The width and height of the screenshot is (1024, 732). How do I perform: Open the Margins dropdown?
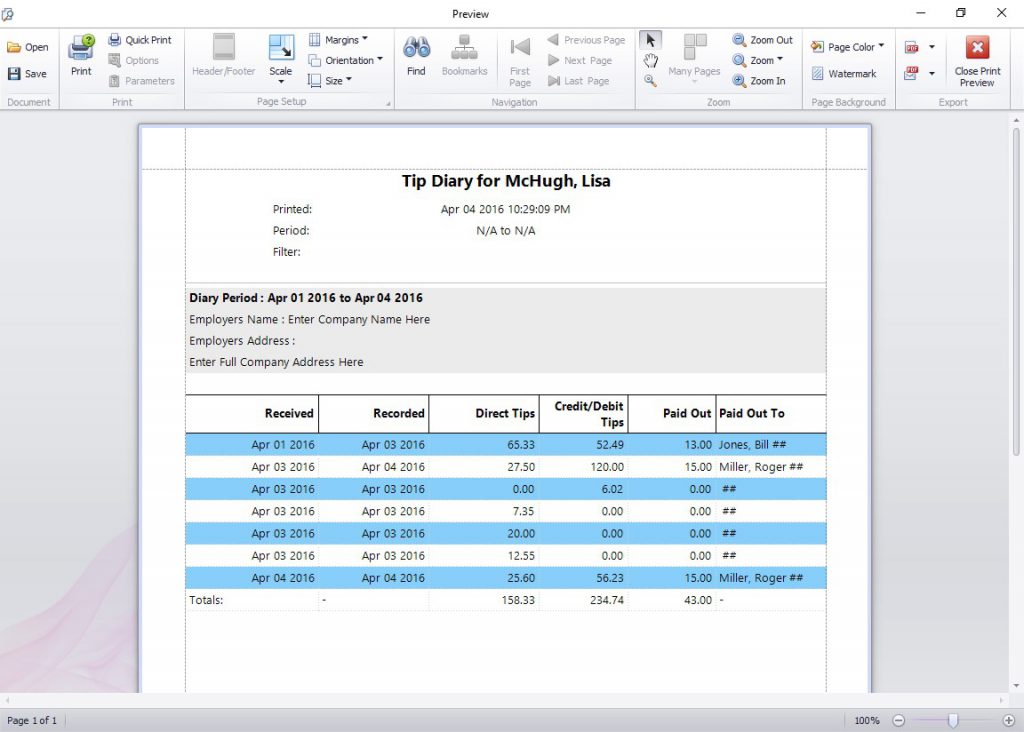click(x=344, y=39)
